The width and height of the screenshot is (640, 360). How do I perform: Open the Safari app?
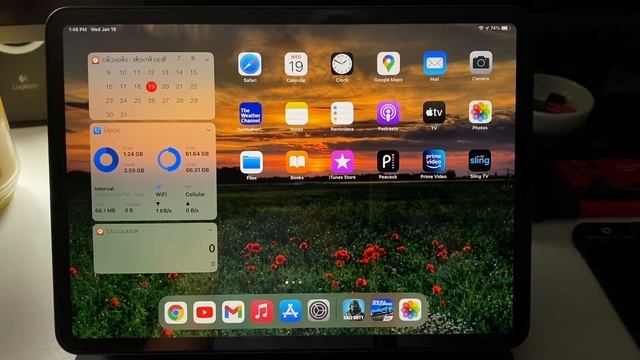click(250, 64)
